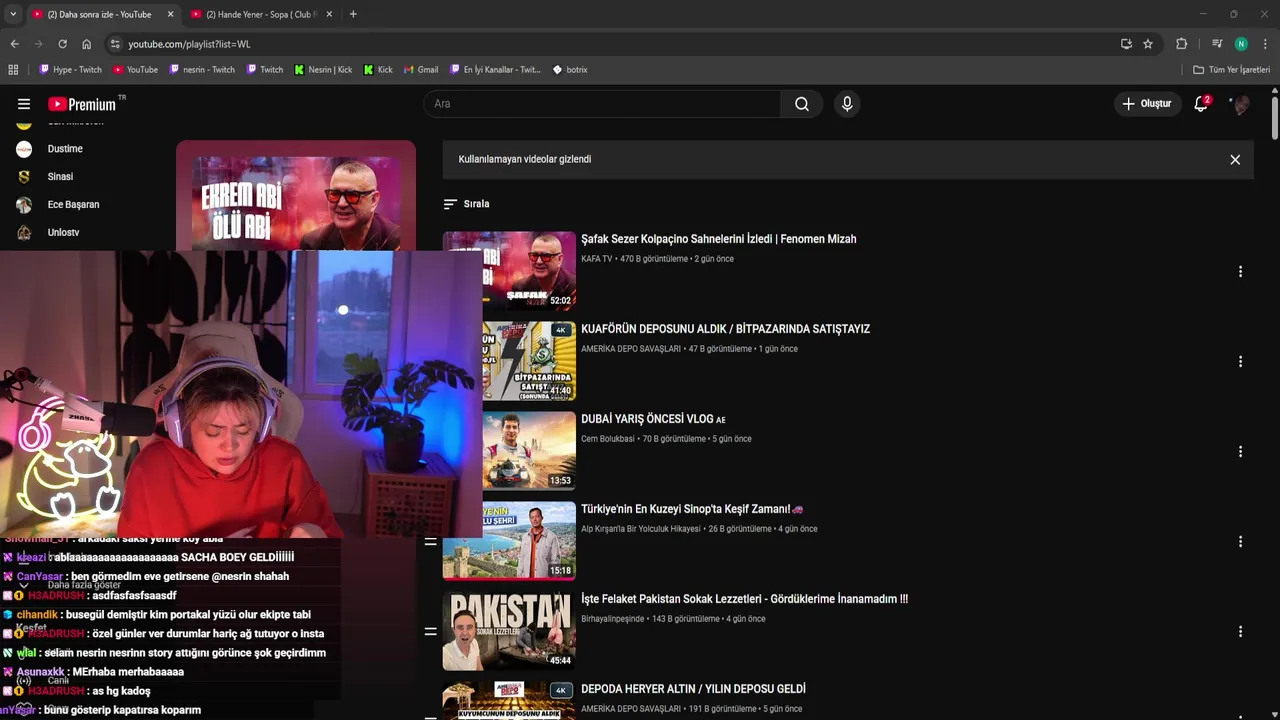1280x720 pixels.
Task: Open options menu for Sinop'ta Keşif video
Action: 1240,542
